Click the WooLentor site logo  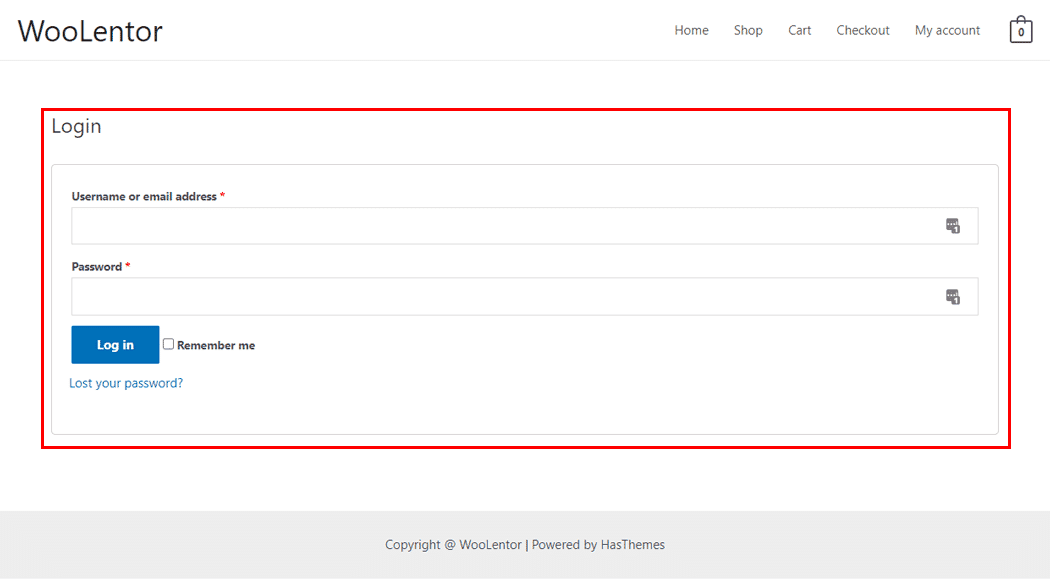point(90,31)
